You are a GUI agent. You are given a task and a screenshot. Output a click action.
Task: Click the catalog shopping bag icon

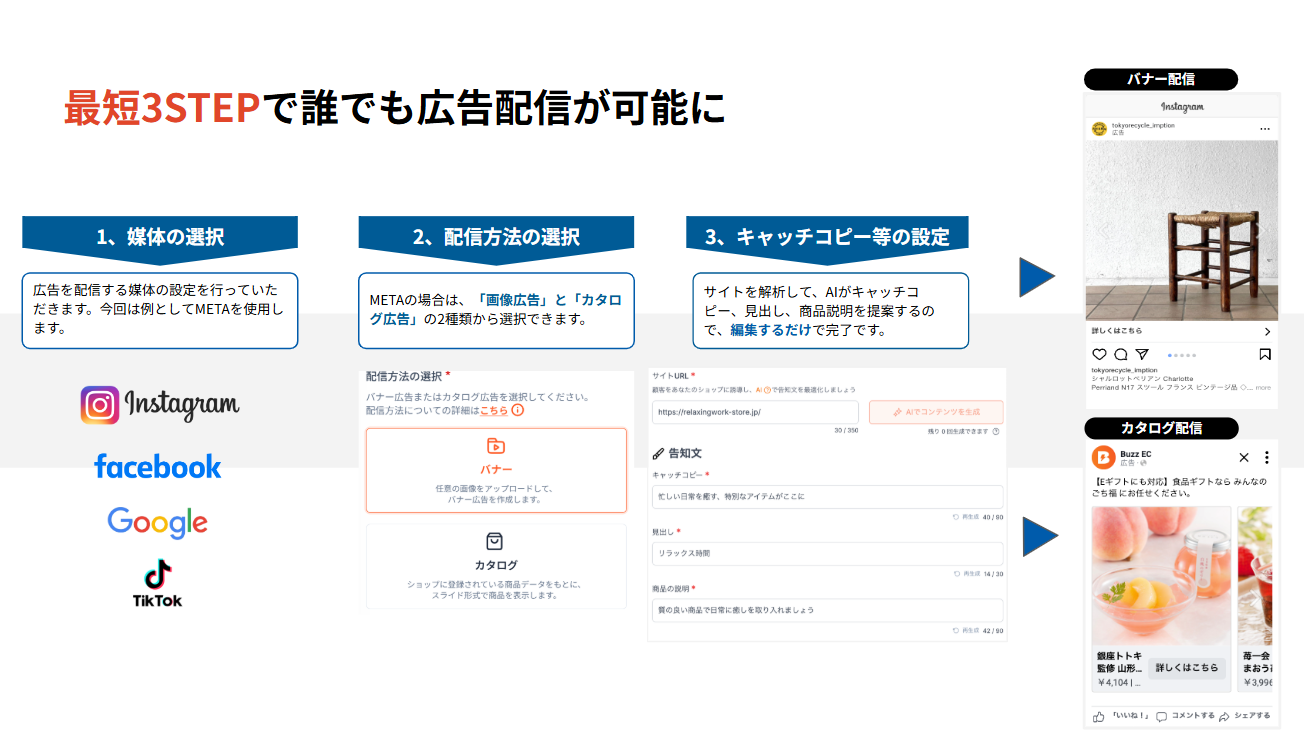(495, 541)
